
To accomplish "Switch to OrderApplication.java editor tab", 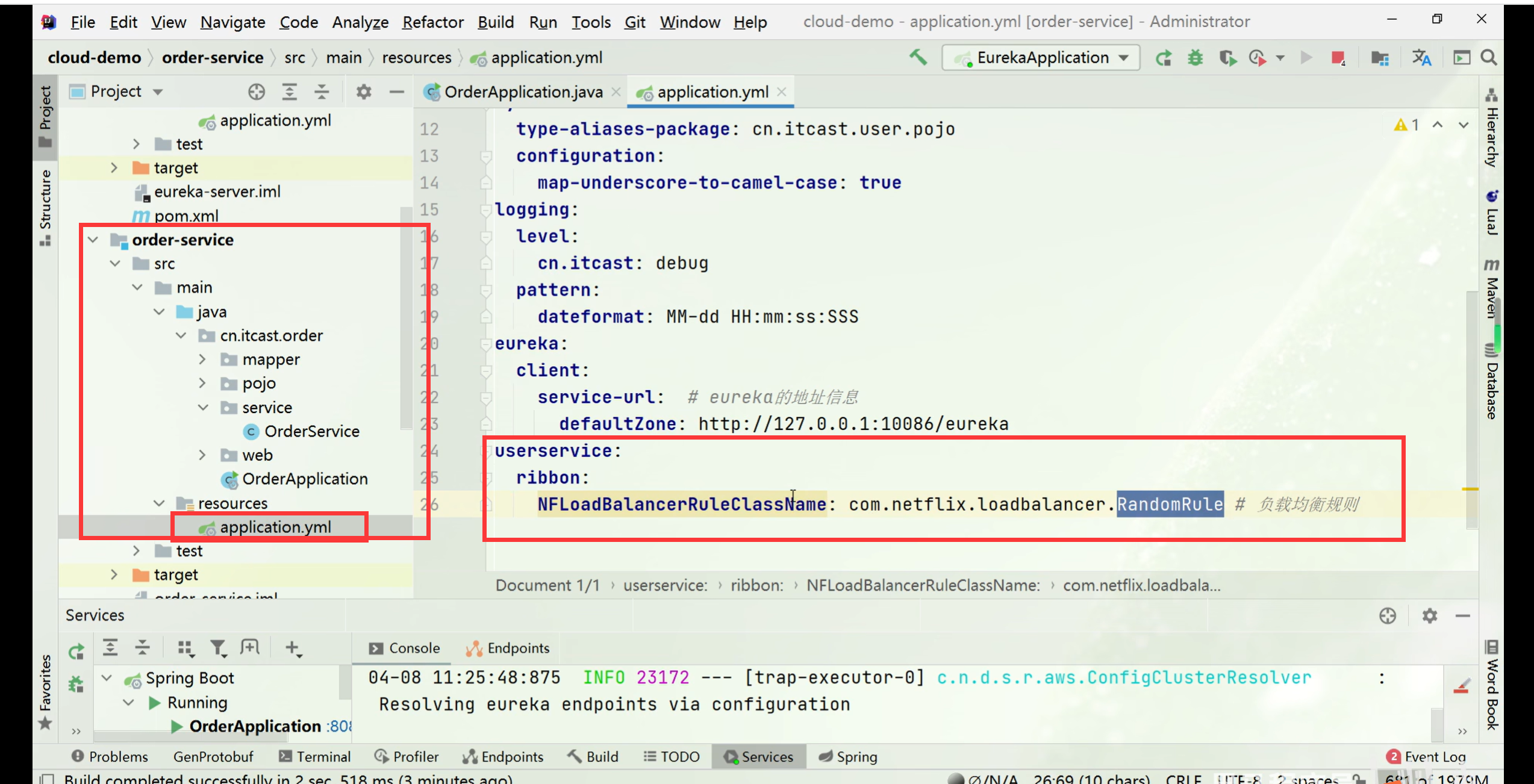I will [522, 92].
